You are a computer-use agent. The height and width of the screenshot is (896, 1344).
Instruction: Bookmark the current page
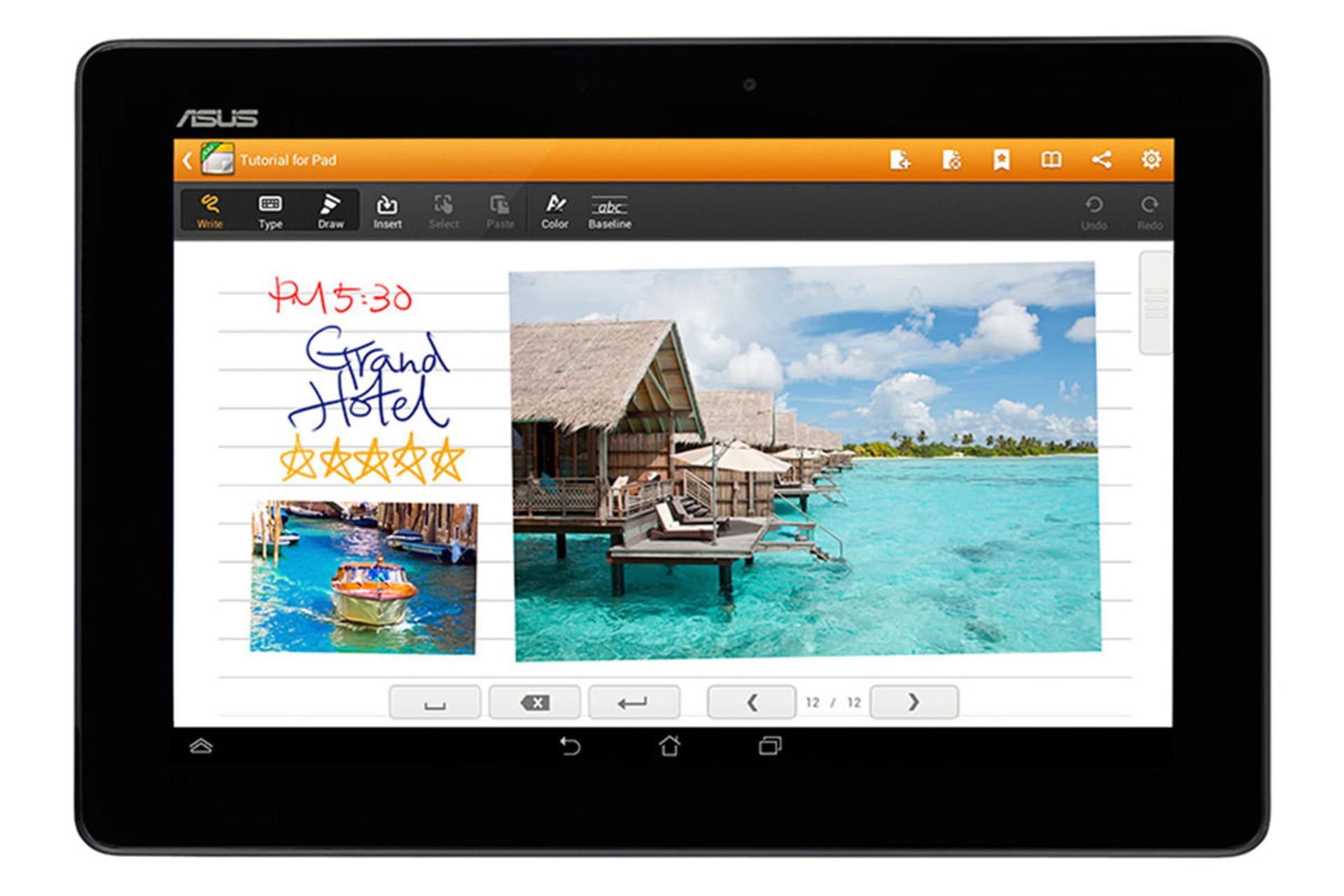1001,160
